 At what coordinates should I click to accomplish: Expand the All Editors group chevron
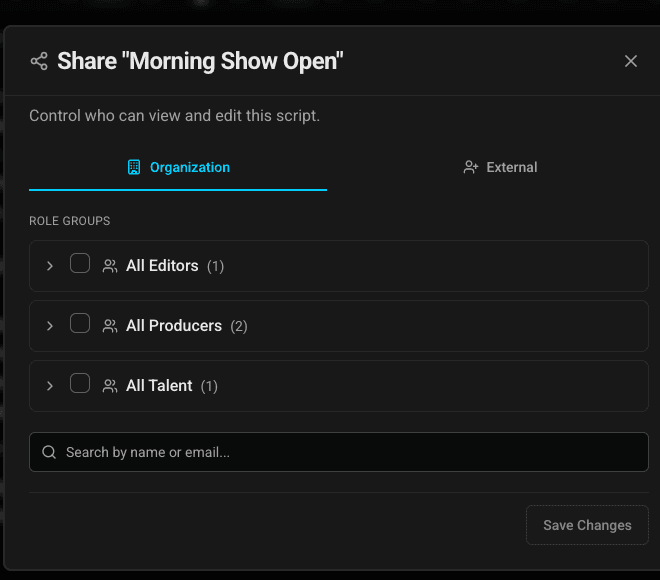[x=50, y=266]
